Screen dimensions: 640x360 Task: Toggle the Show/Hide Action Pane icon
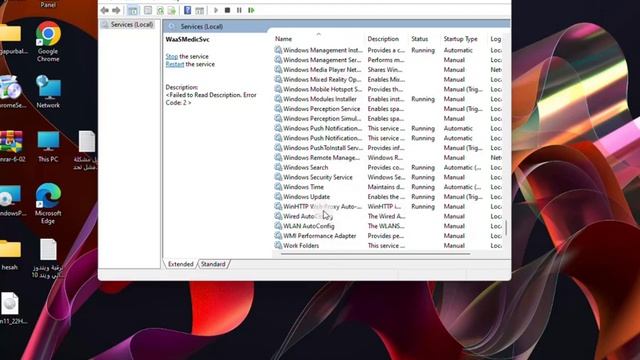pos(199,11)
